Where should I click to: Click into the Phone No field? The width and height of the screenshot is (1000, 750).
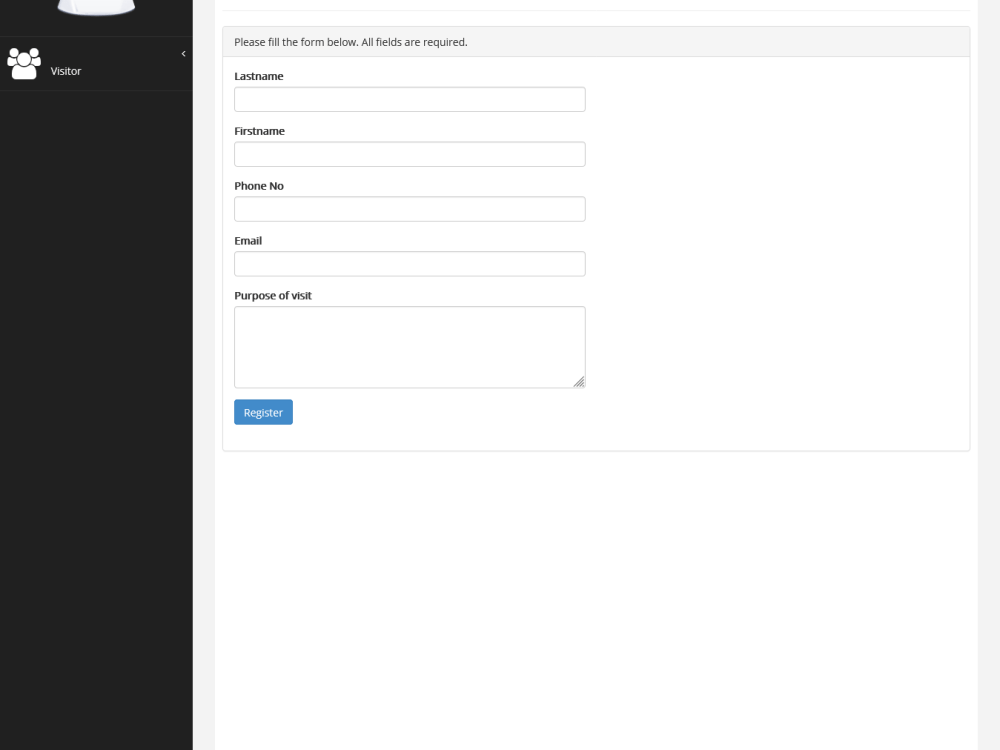click(409, 209)
